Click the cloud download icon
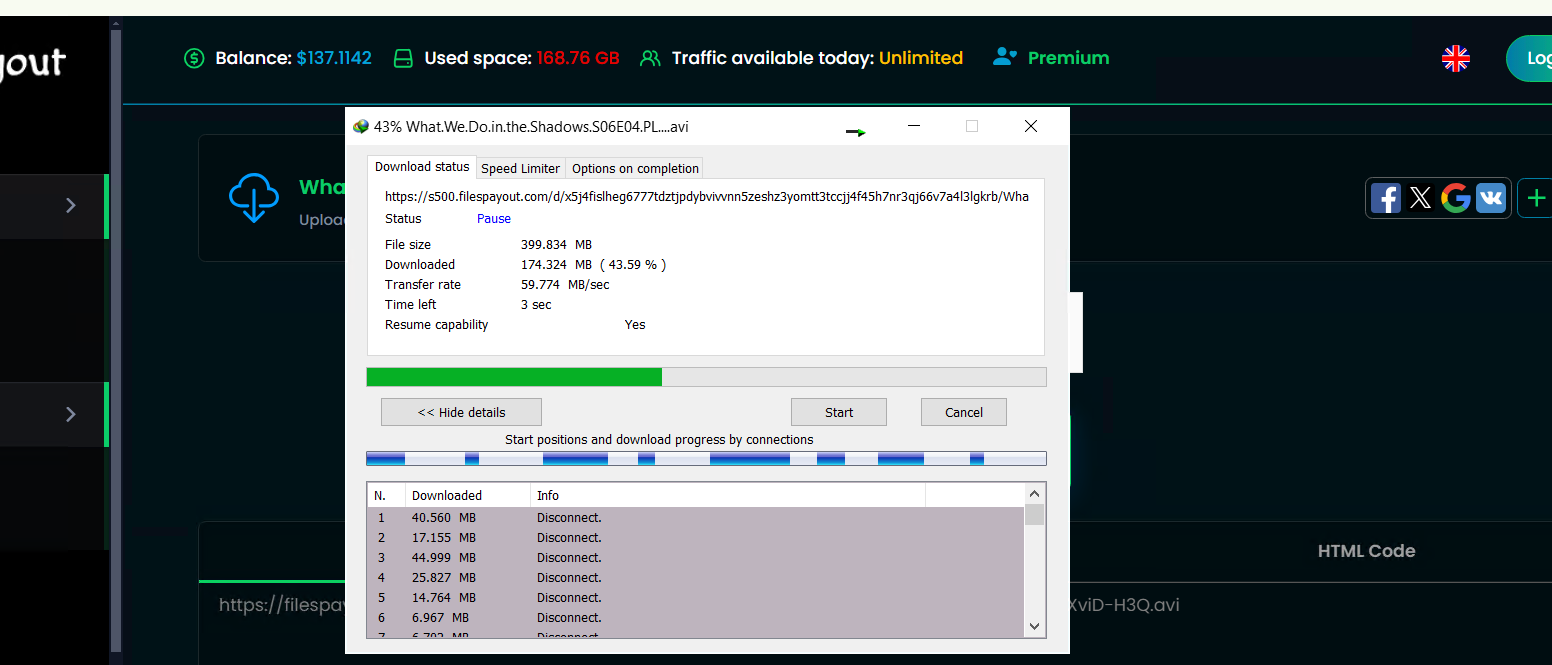Image resolution: width=1552 pixels, height=665 pixels. click(x=253, y=198)
